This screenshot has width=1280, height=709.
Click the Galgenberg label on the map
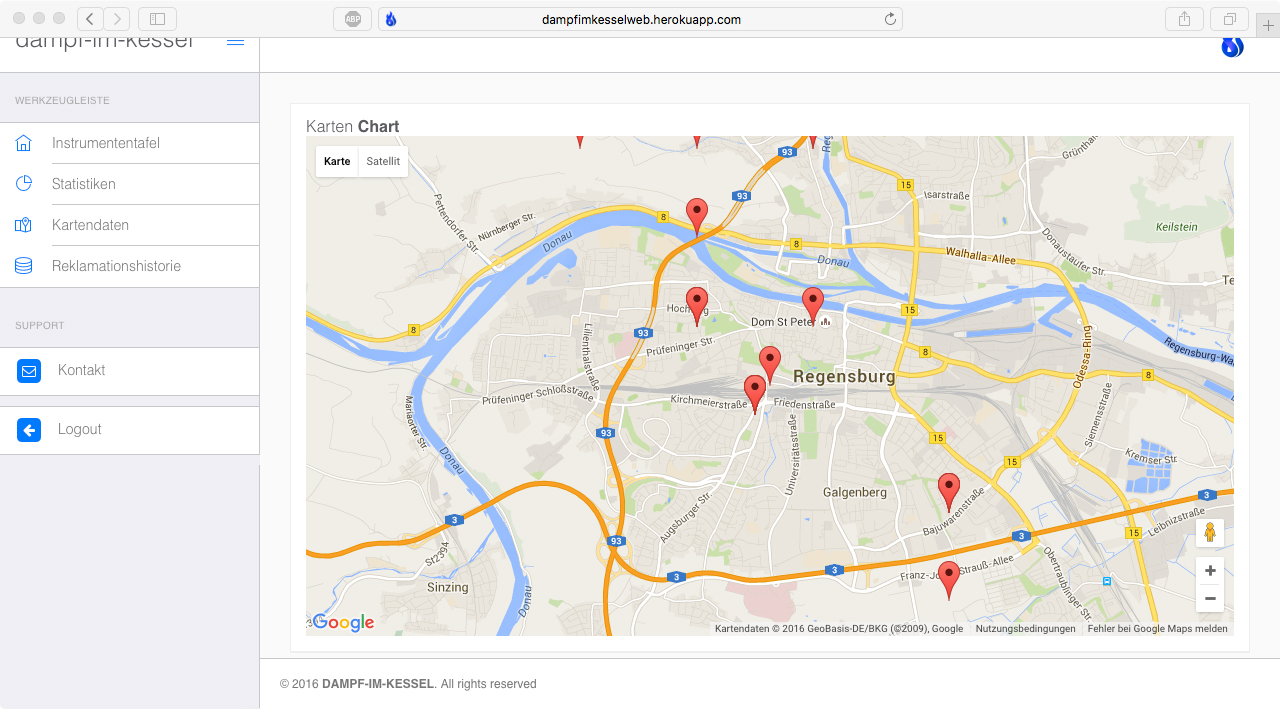[x=855, y=492]
